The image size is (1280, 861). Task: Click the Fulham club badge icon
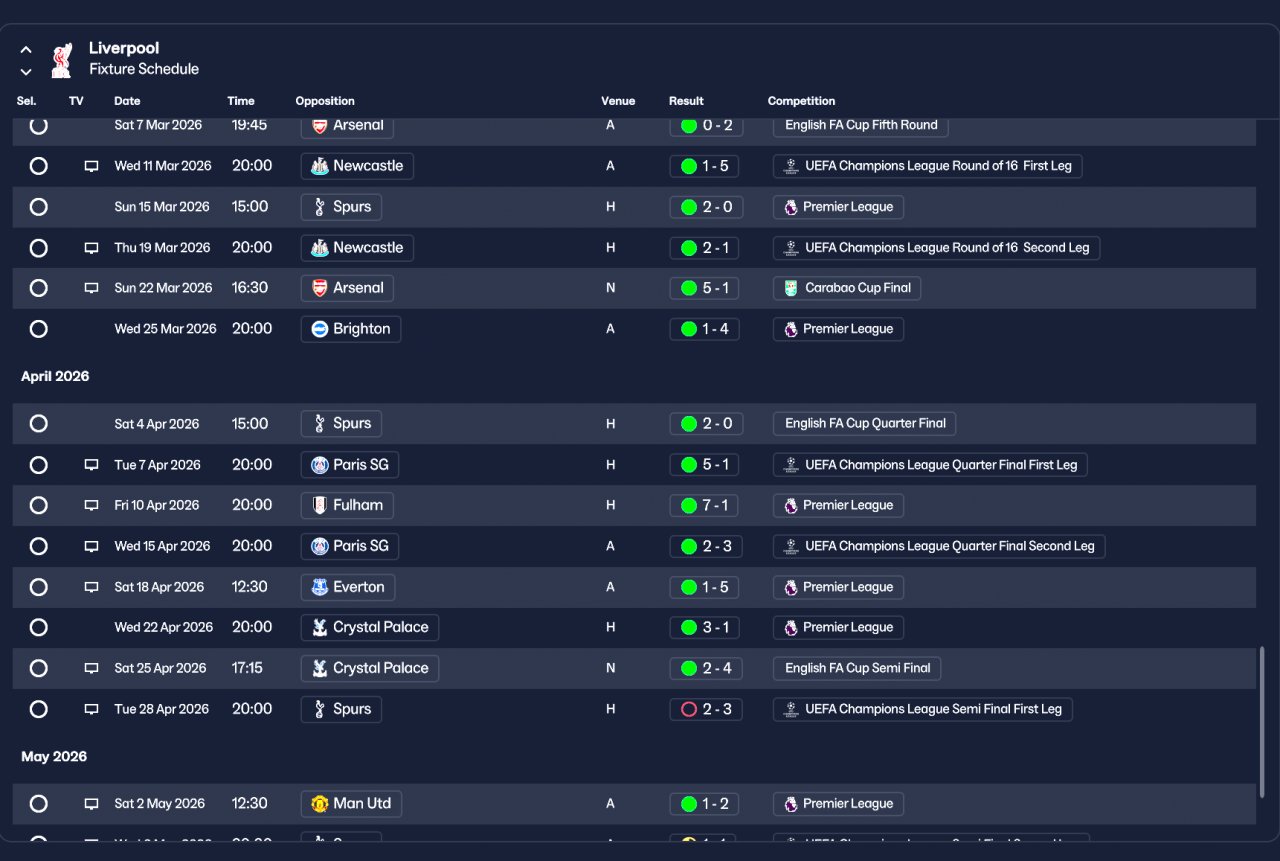click(x=320, y=505)
